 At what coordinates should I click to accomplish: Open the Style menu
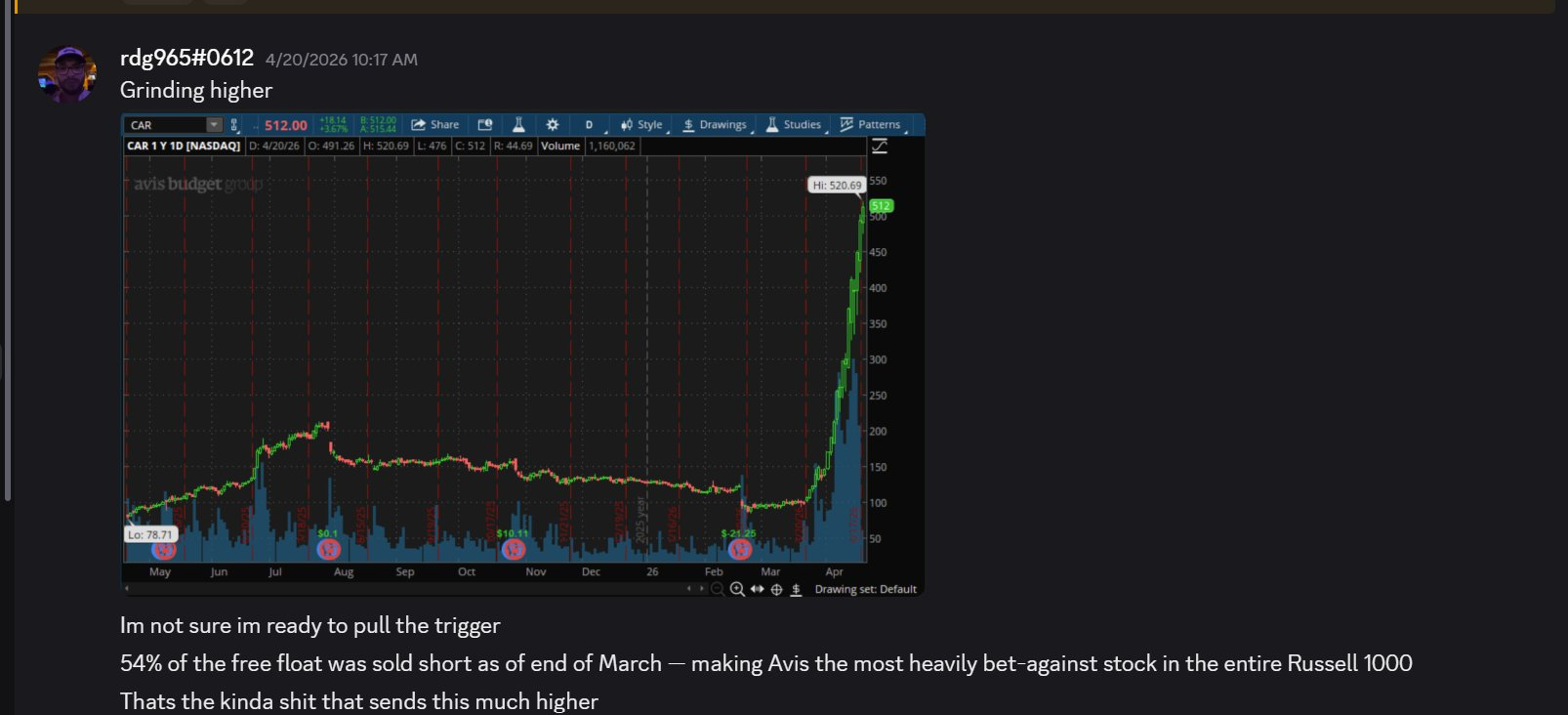click(642, 125)
